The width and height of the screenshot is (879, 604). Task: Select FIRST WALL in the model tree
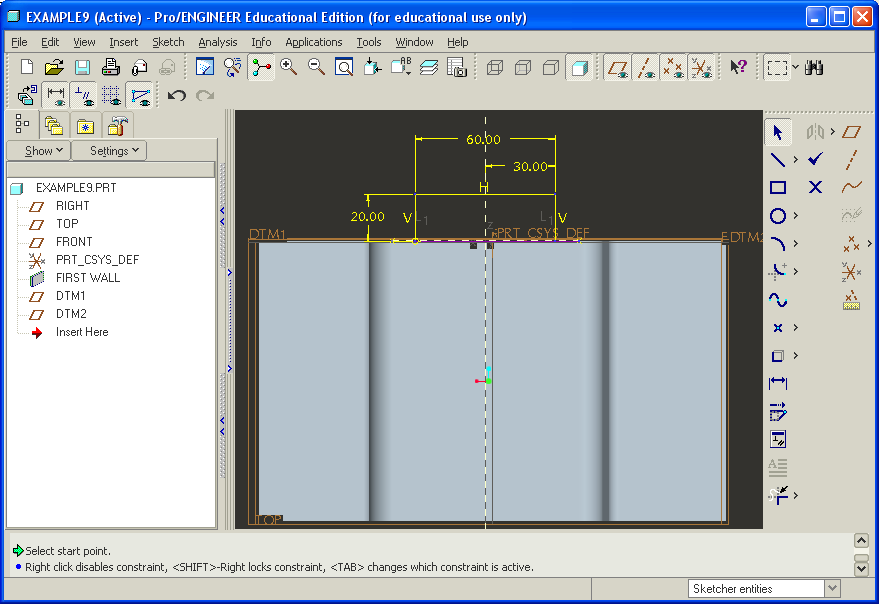pos(87,278)
